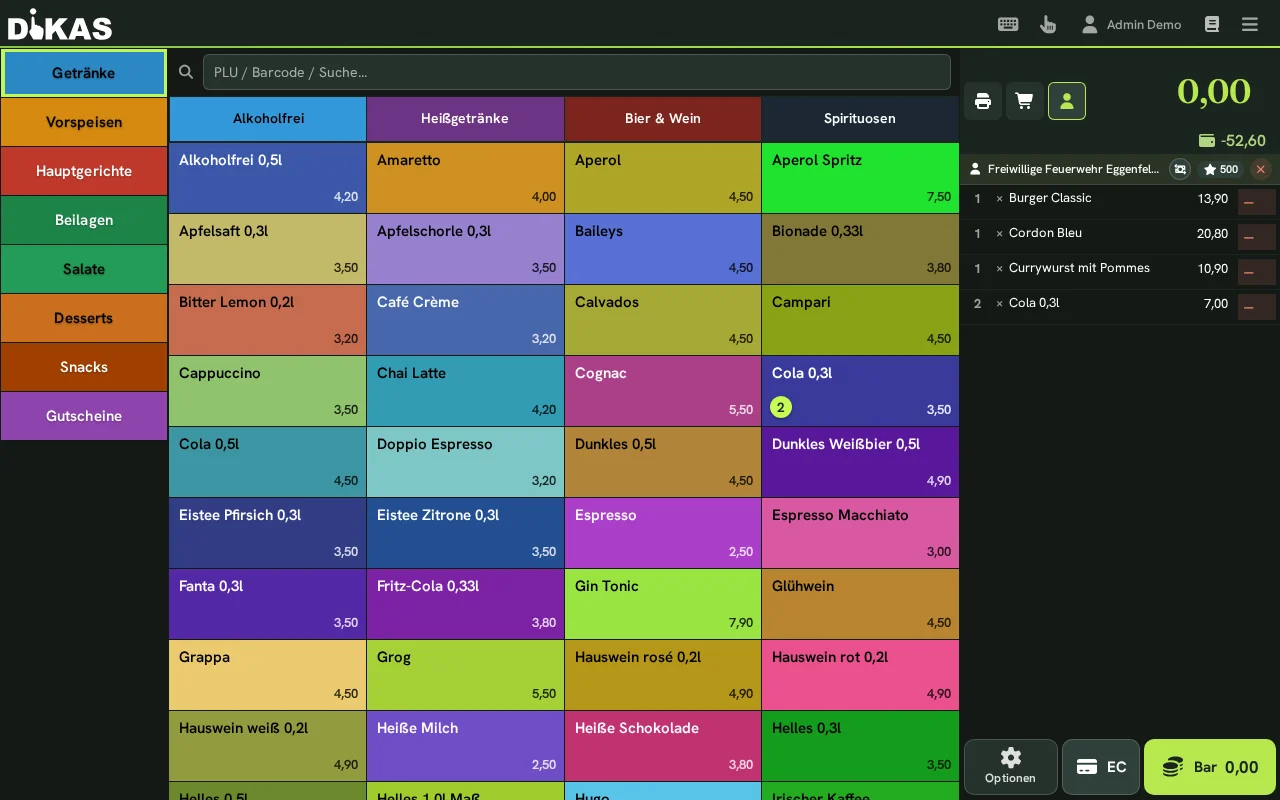Switch to the Bier & Wein tab
The width and height of the screenshot is (1280, 800).
[x=663, y=118]
